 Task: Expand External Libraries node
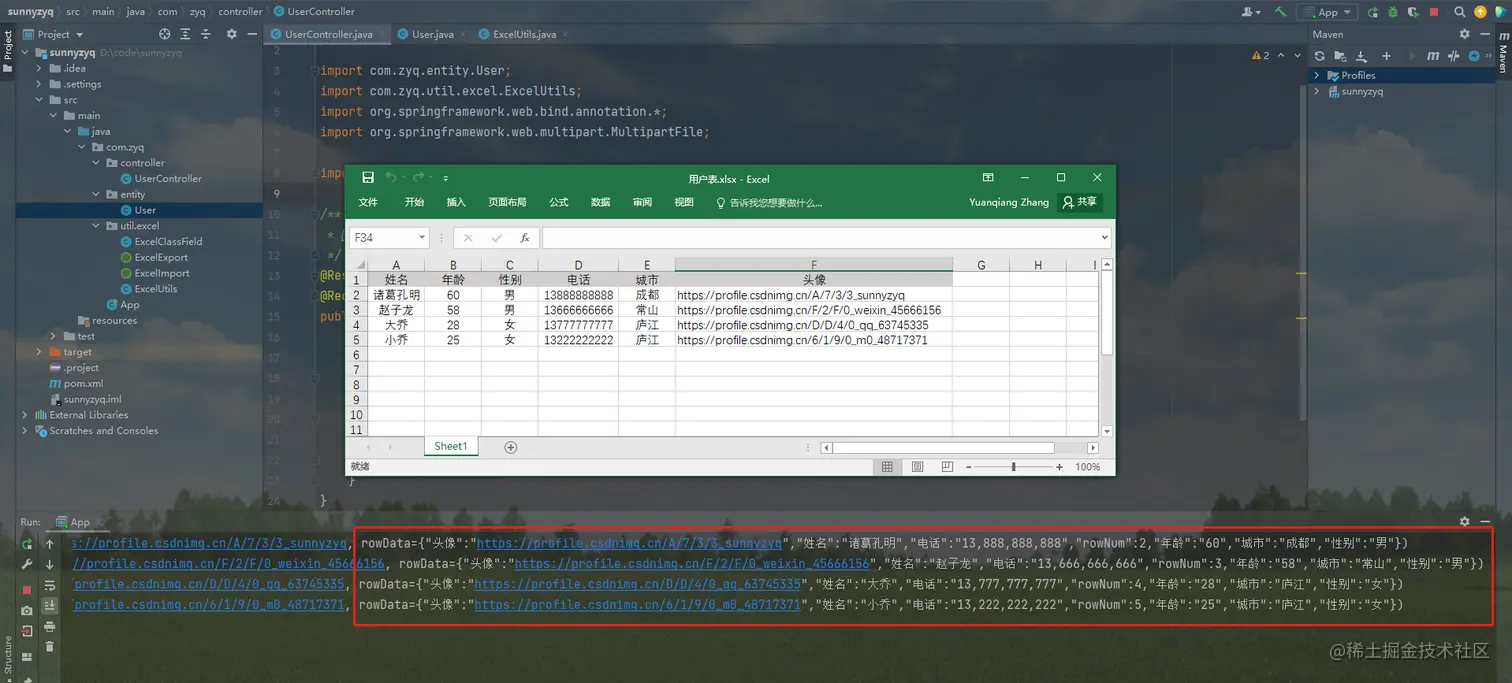coord(25,415)
